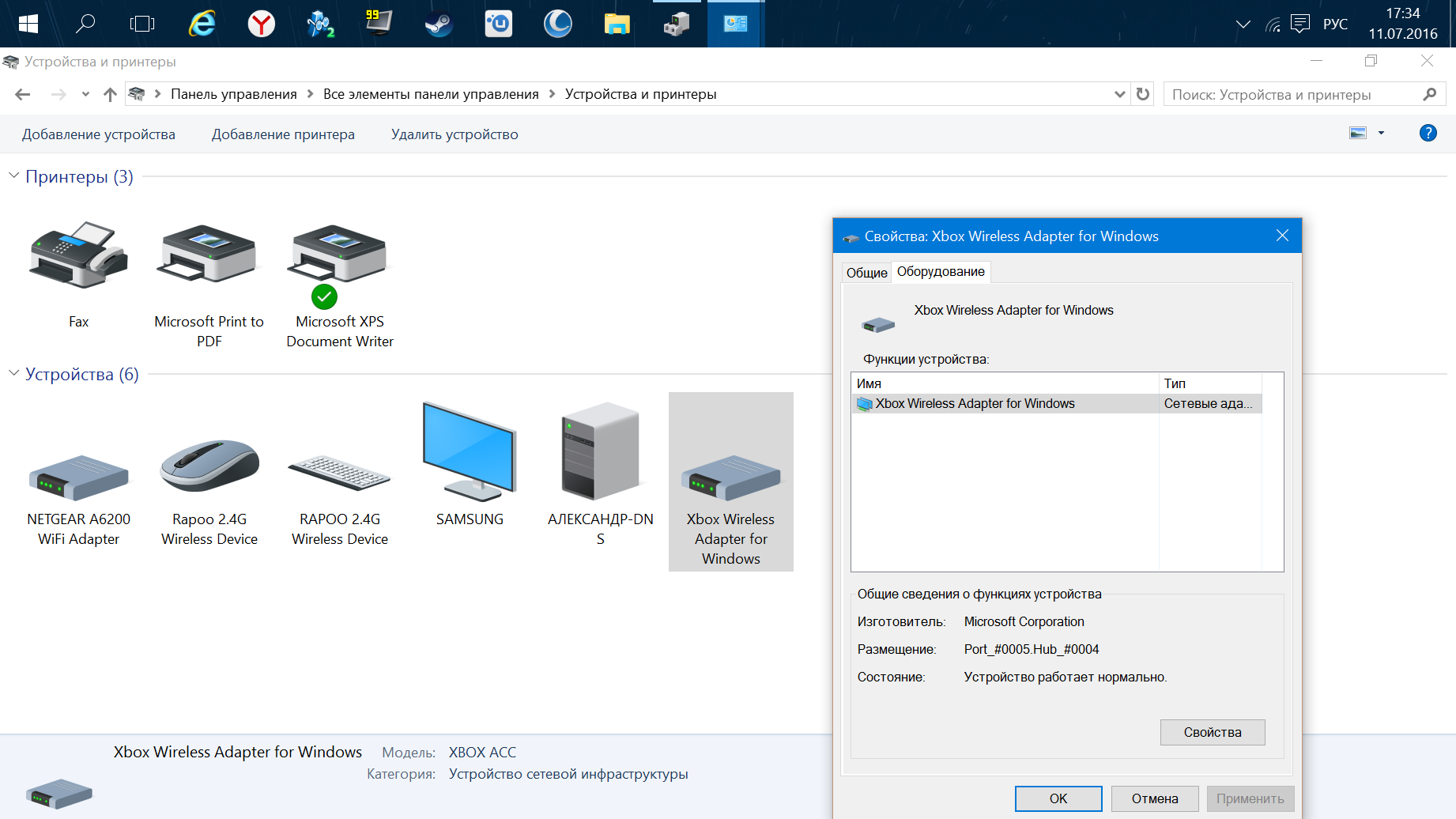Click the XBOX ACC model value
Viewport: 1456px width, 819px height.
point(482,752)
